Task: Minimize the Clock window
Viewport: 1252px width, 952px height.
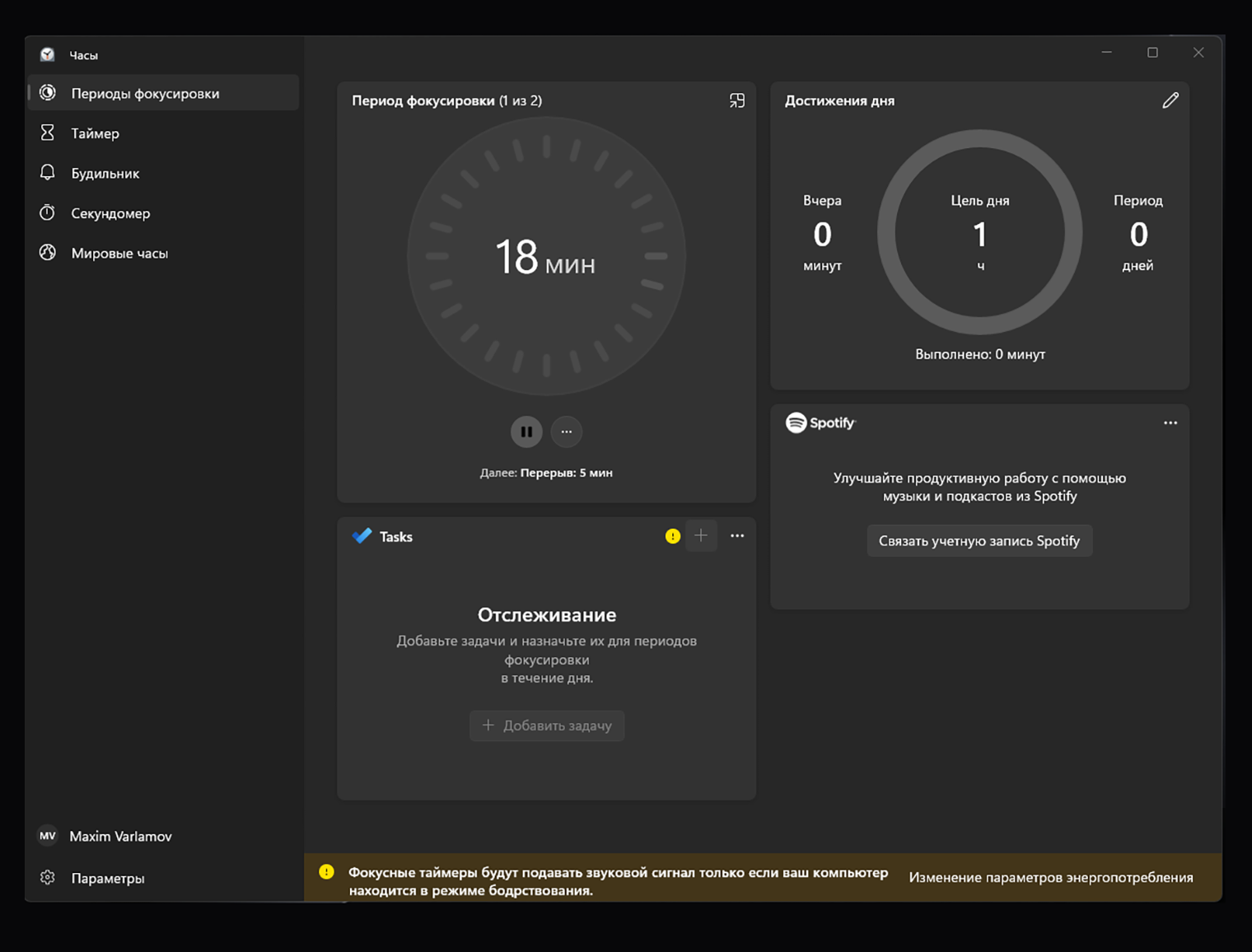Action: [x=1107, y=53]
